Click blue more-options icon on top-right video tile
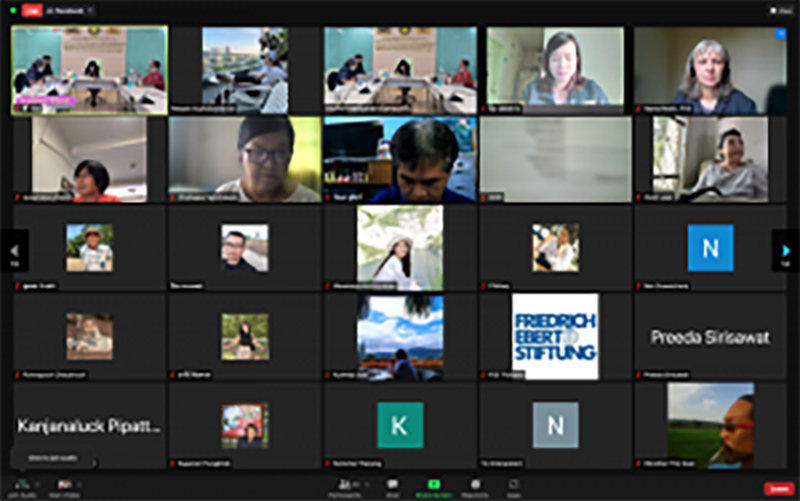 pos(780,34)
